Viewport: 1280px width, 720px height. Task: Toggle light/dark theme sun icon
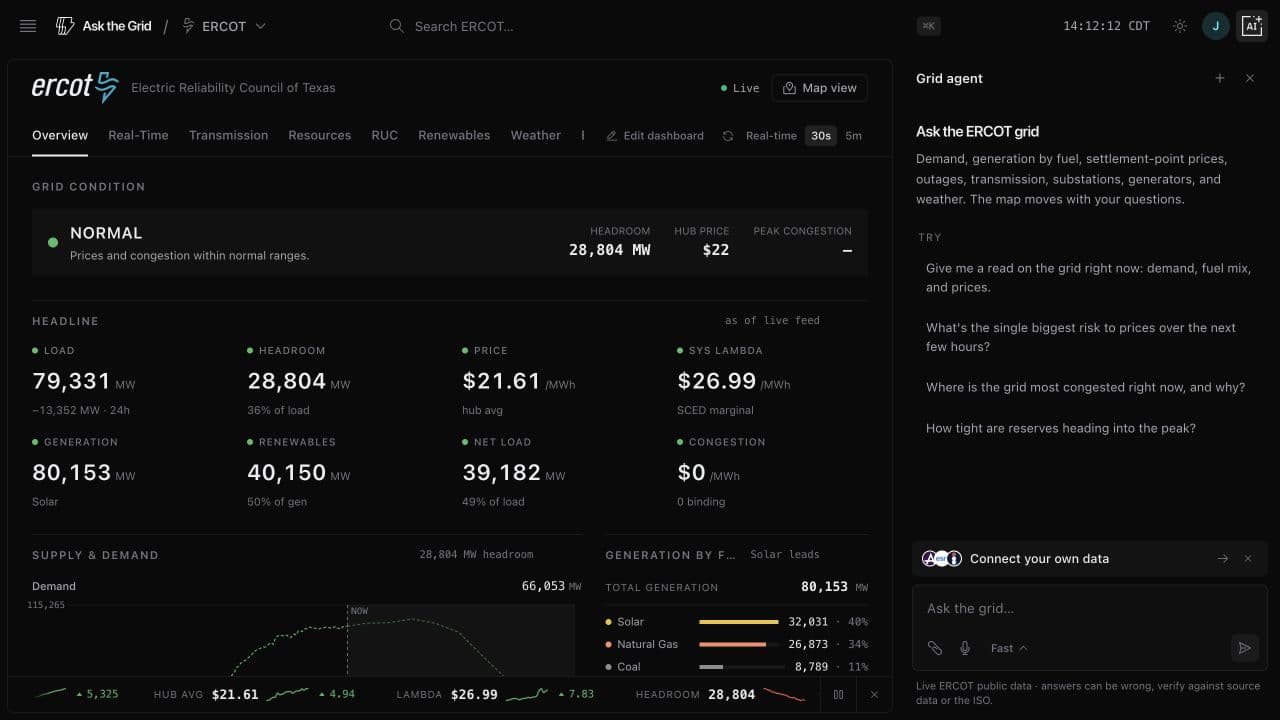[1180, 26]
